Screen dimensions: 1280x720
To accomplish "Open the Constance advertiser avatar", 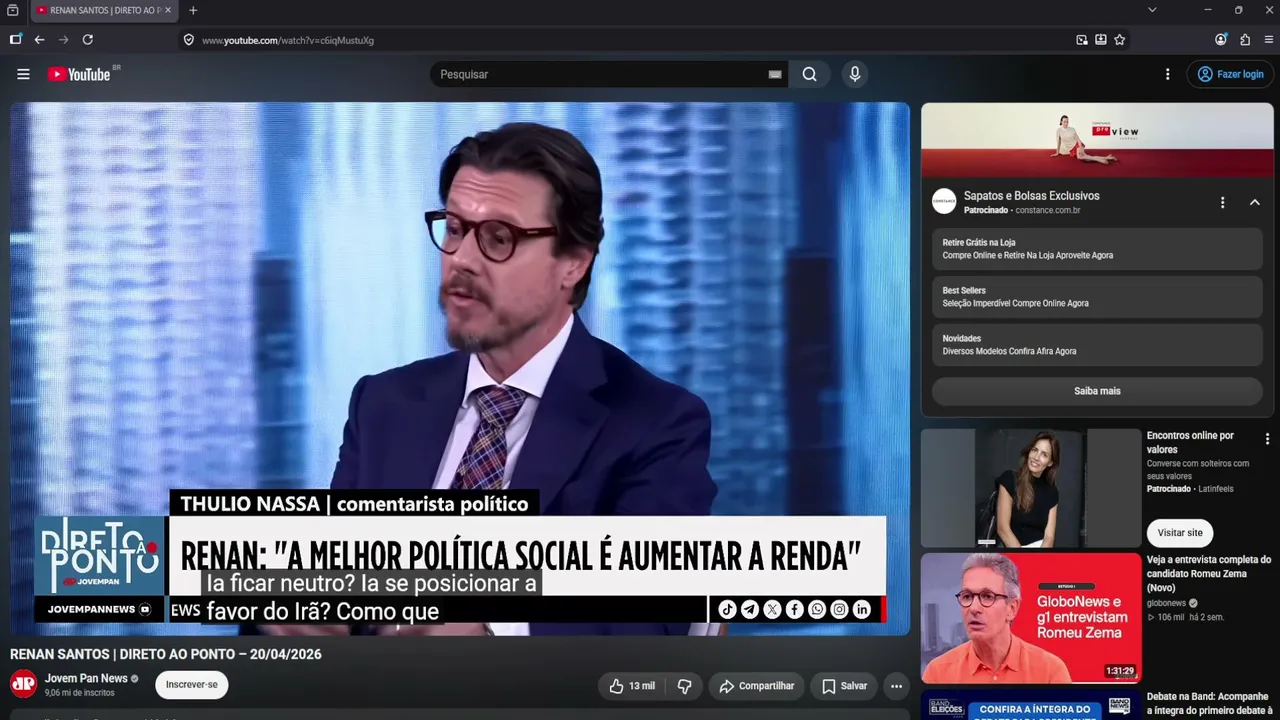I will [944, 202].
